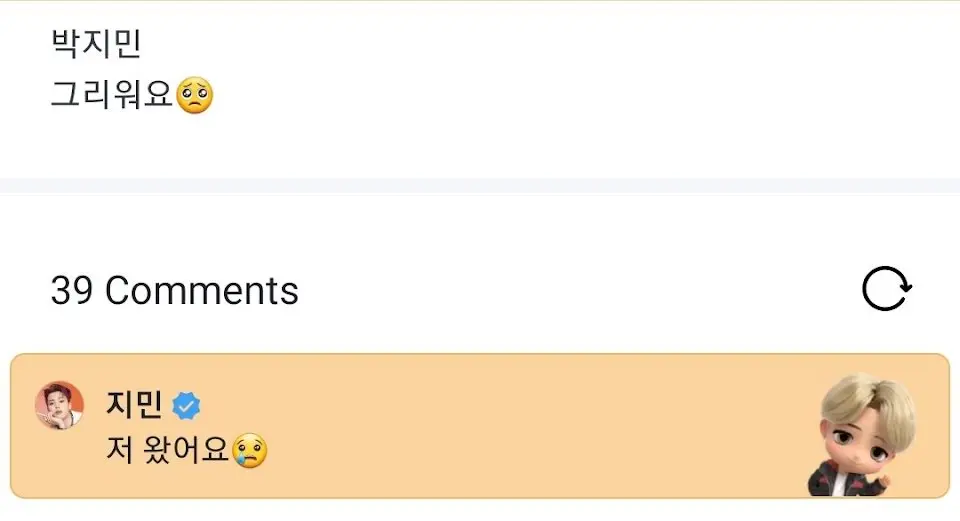The height and width of the screenshot is (521, 960).
Task: Click the comment text 저 왔어요
Action: 167,450
